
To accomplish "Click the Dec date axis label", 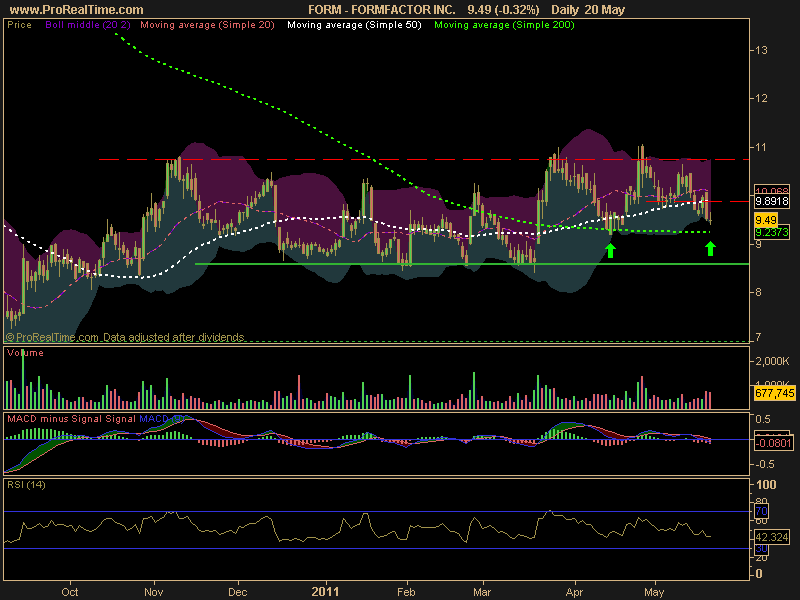I will click(x=238, y=592).
